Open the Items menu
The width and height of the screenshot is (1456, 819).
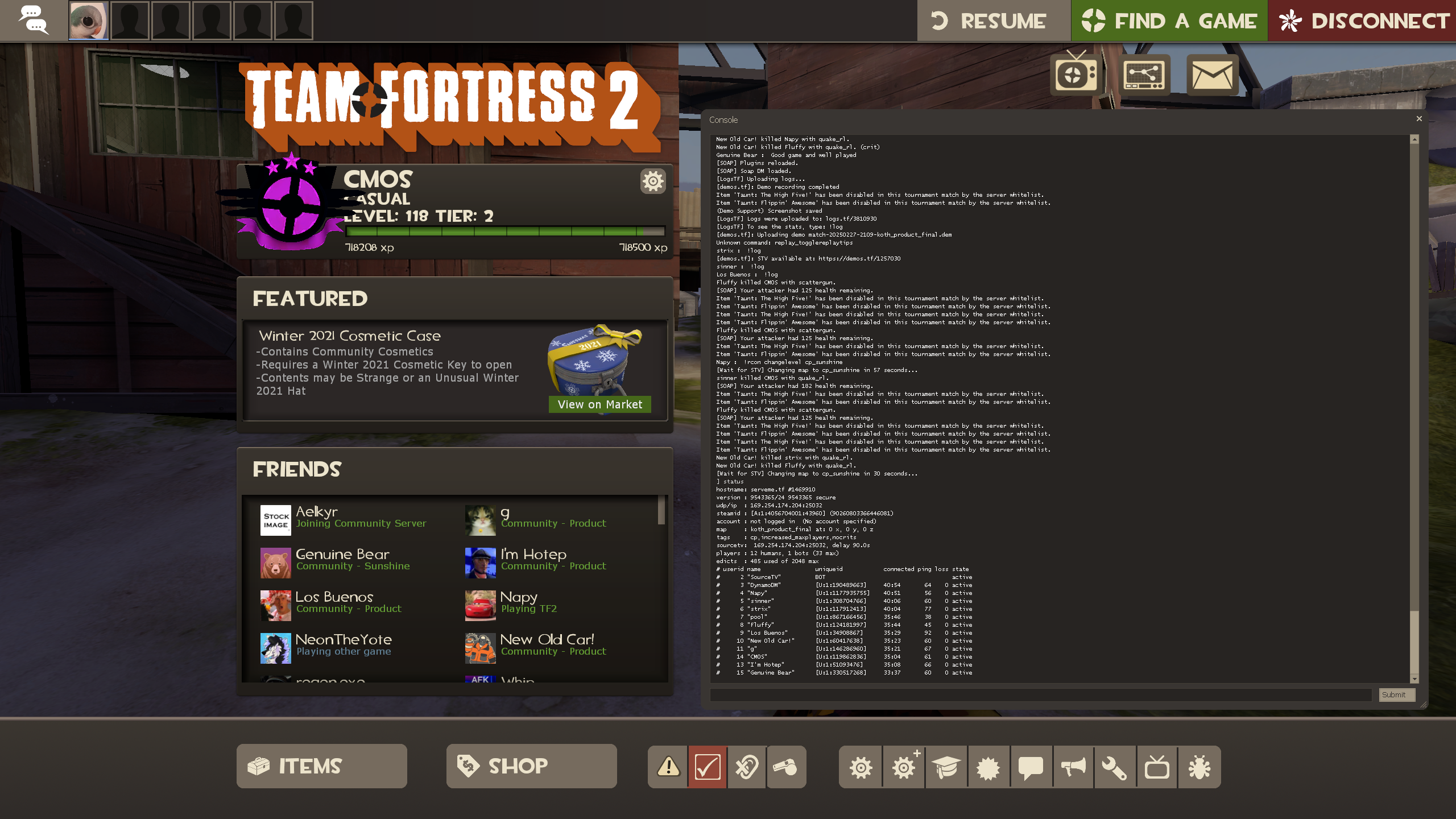coord(322,766)
